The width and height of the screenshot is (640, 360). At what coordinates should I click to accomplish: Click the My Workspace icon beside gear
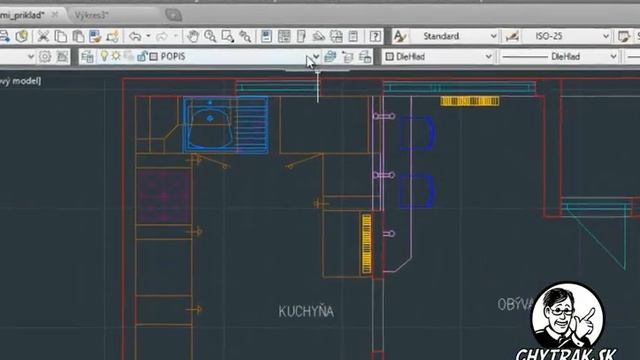[62, 56]
